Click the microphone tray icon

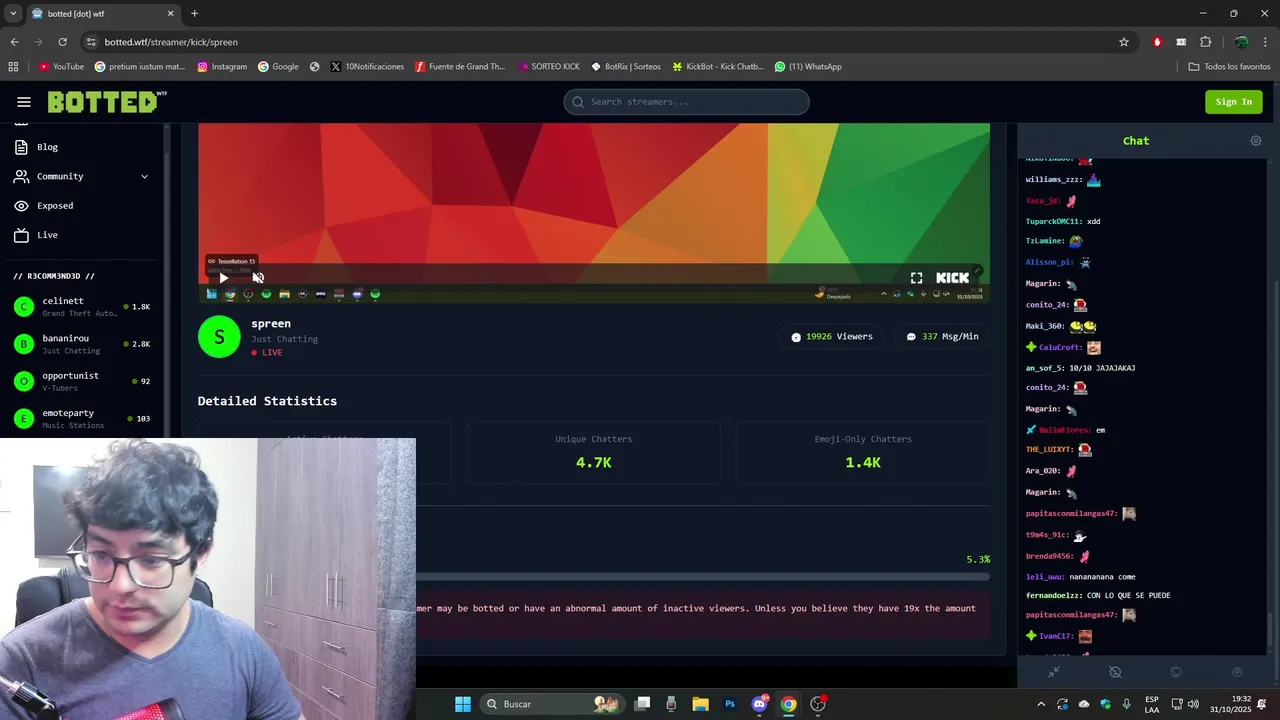click(x=1127, y=704)
